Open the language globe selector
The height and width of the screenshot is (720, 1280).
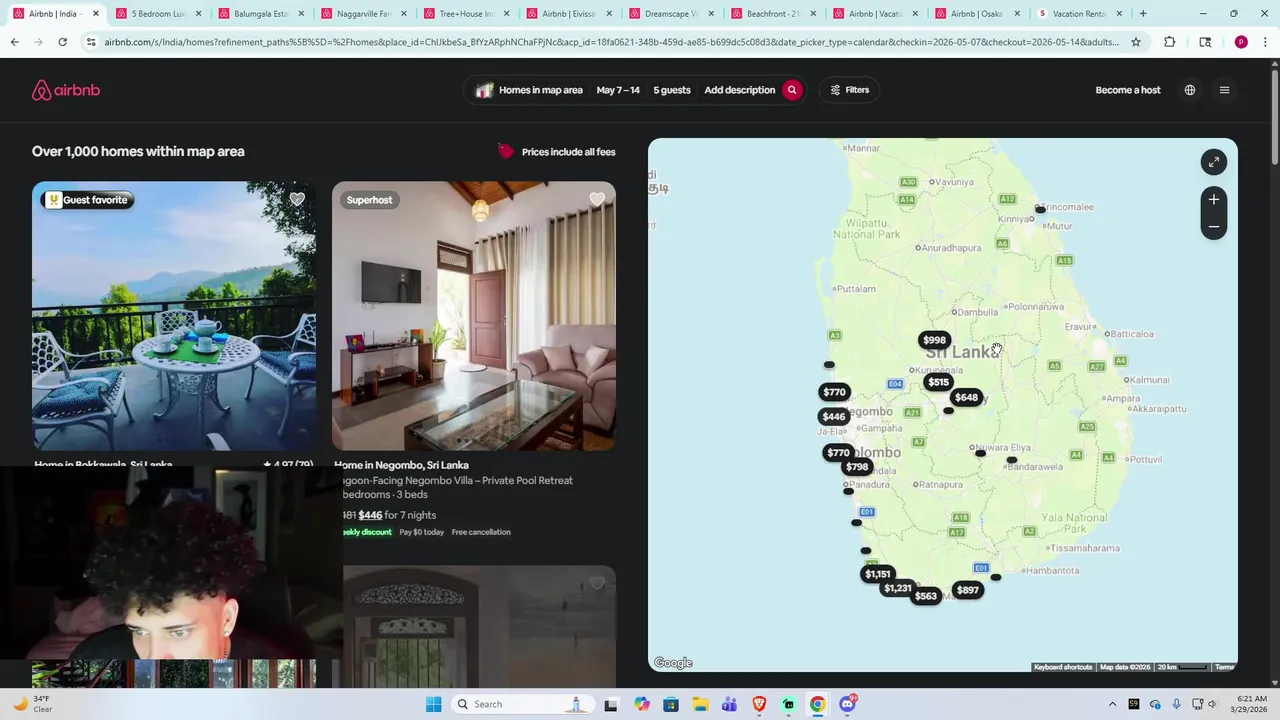click(1190, 90)
